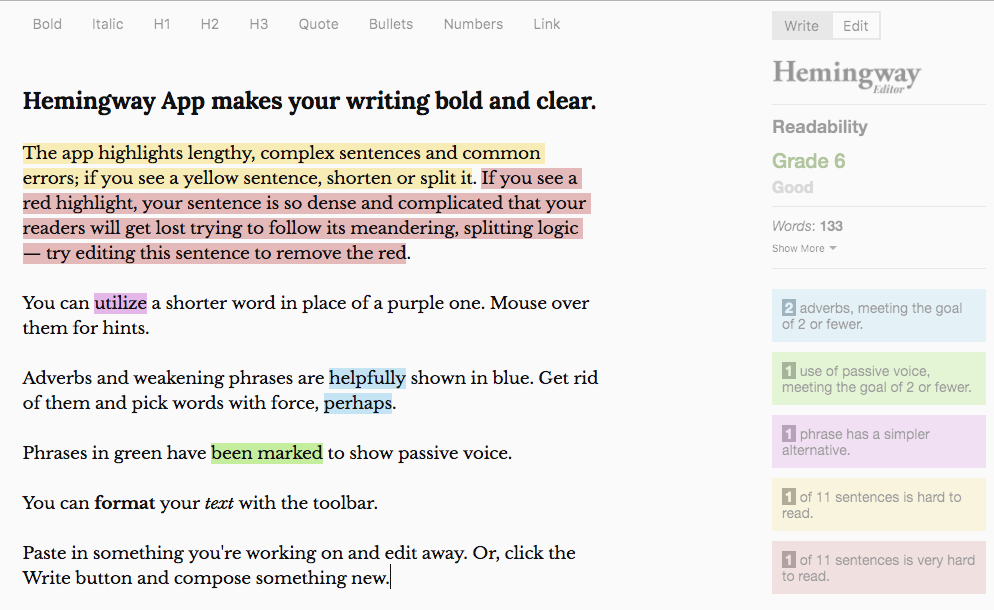Insert a Numbers list
Viewport: 994px width, 610px height.
[473, 24]
